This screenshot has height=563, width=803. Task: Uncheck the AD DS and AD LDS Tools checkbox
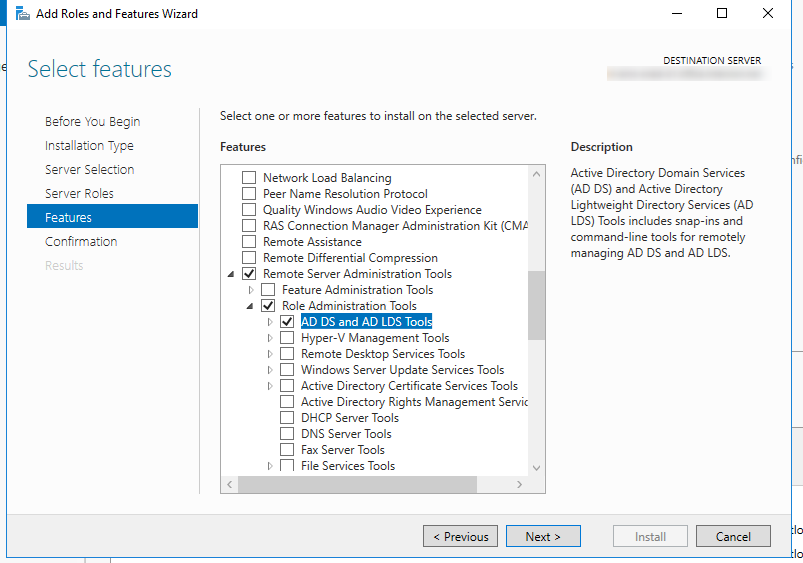pyautogui.click(x=287, y=322)
